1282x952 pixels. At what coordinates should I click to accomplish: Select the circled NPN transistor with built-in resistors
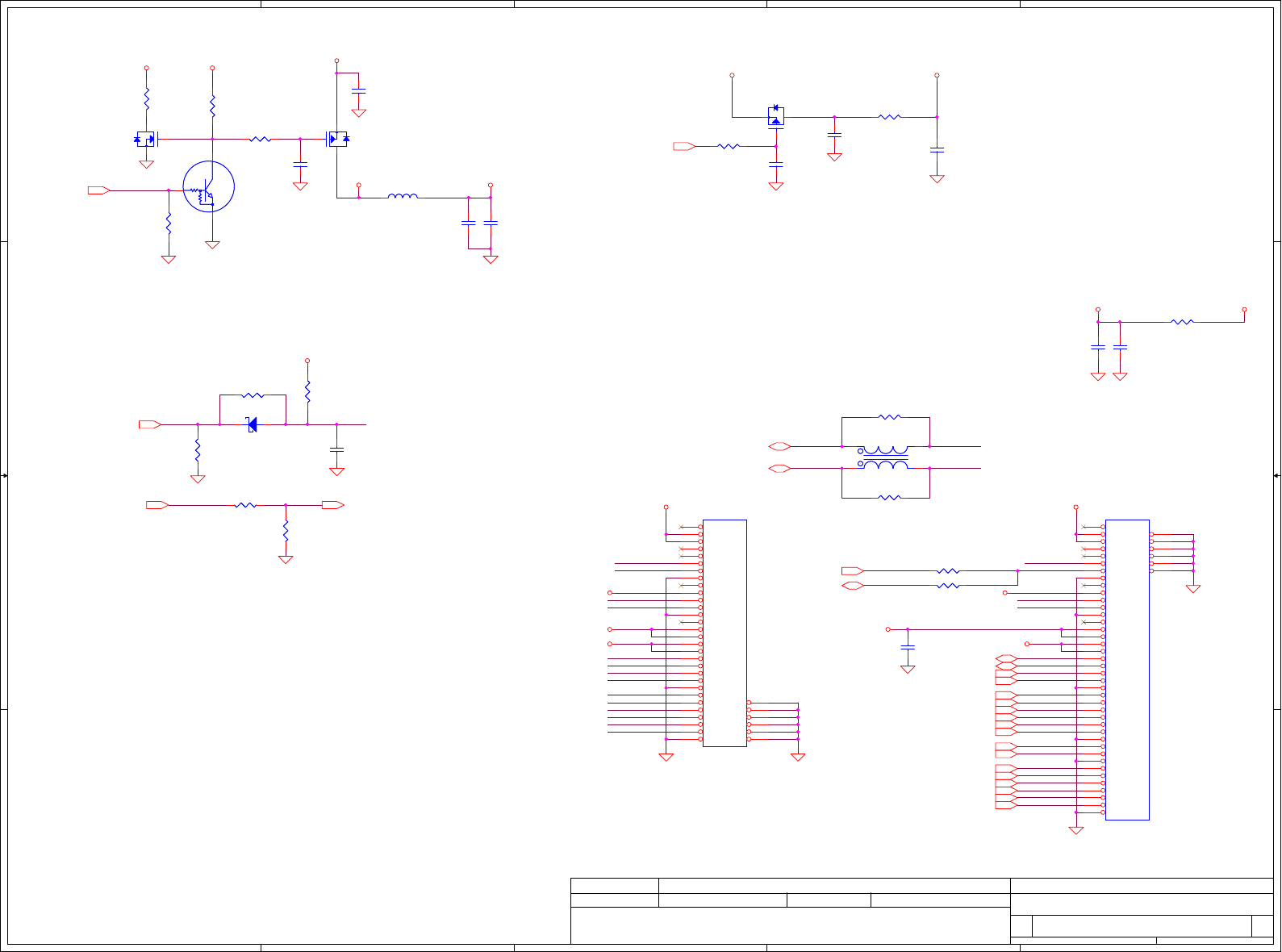(209, 187)
